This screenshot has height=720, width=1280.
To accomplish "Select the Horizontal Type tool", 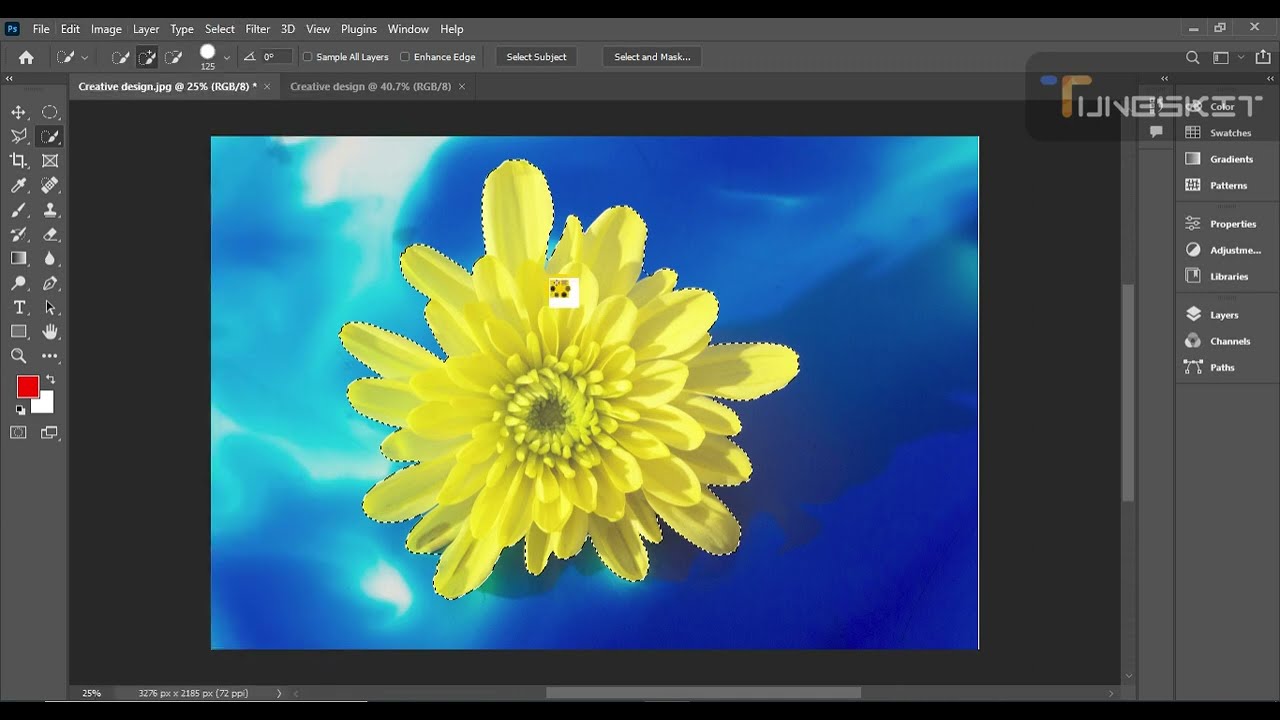I will coord(19,307).
